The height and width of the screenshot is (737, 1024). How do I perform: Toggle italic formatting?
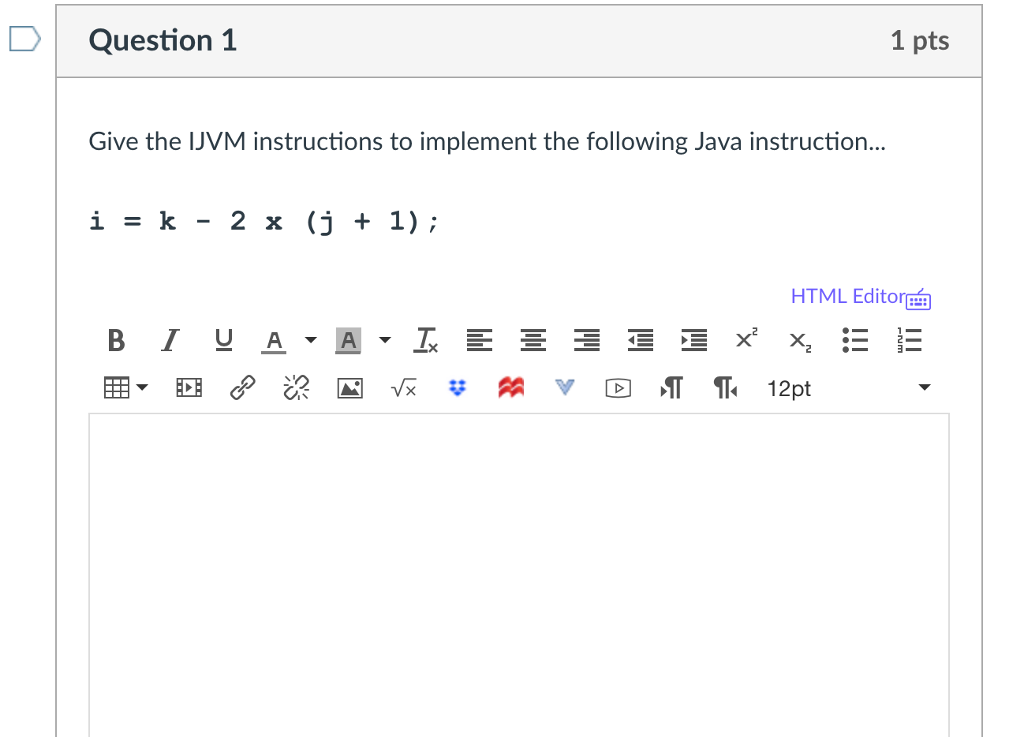[169, 340]
